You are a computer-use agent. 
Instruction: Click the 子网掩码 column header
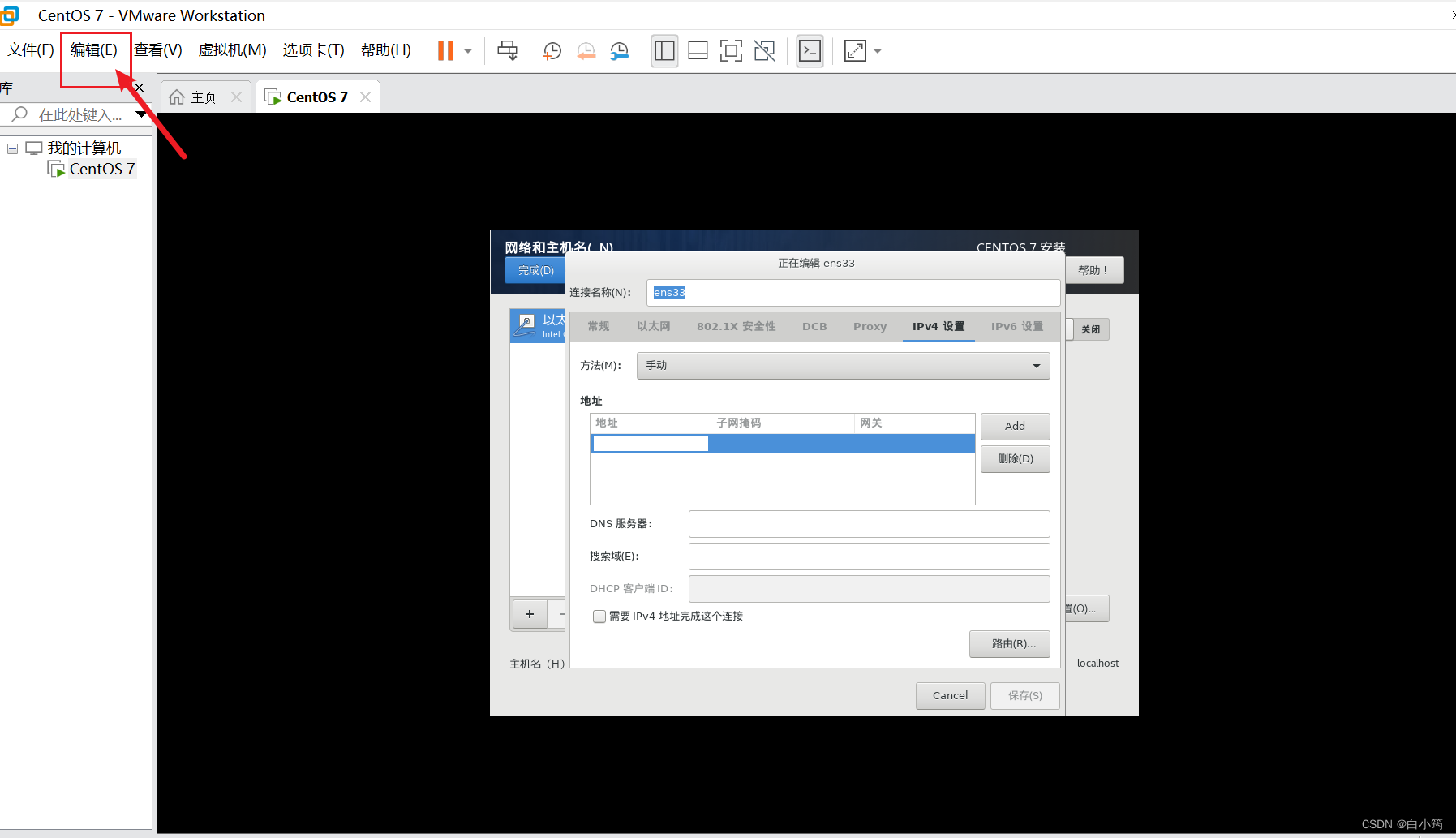[782, 423]
